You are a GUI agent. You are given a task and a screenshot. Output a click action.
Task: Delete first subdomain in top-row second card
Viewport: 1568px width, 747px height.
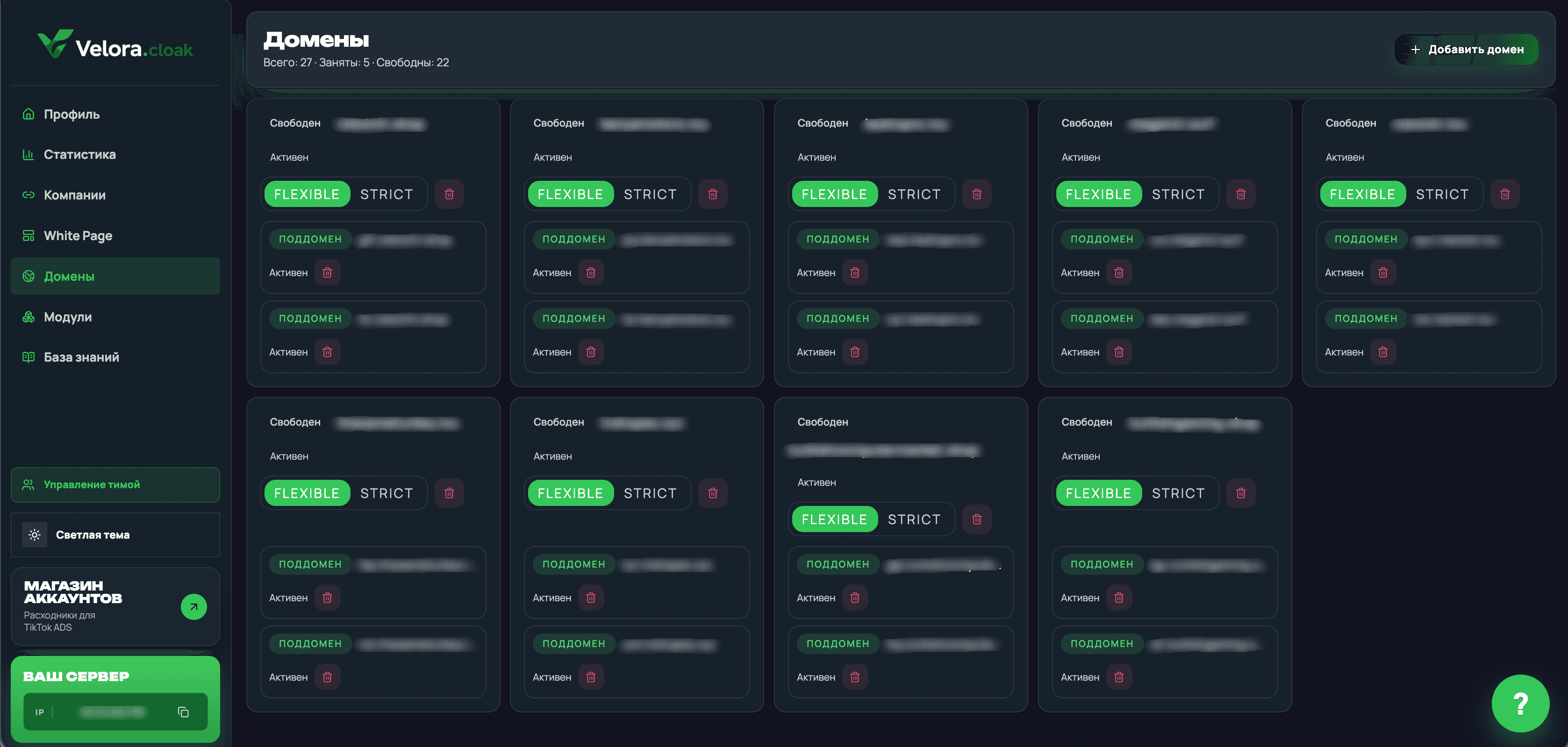tap(591, 272)
